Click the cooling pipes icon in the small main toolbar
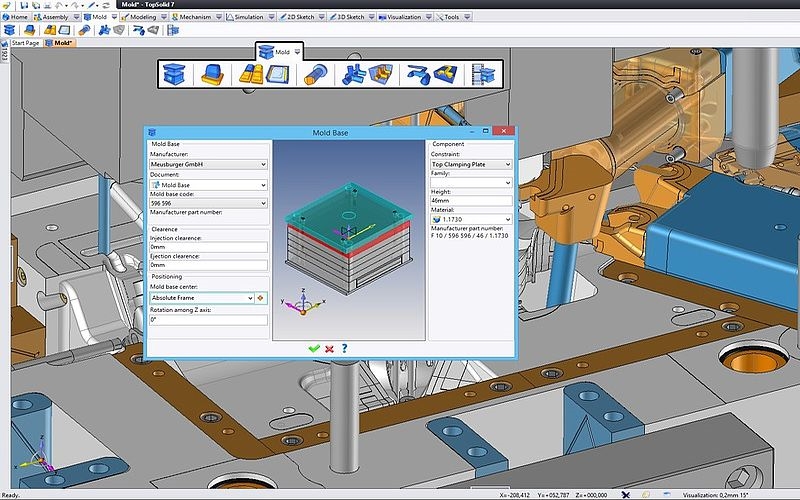 tap(104, 30)
